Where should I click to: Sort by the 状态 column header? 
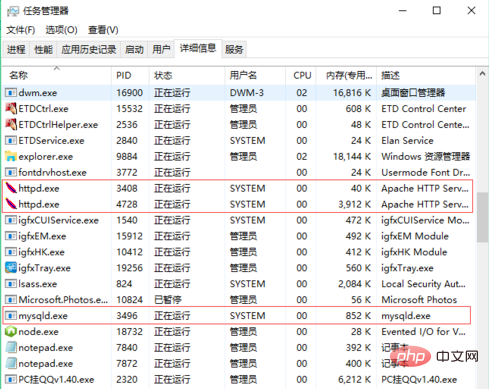[187, 76]
